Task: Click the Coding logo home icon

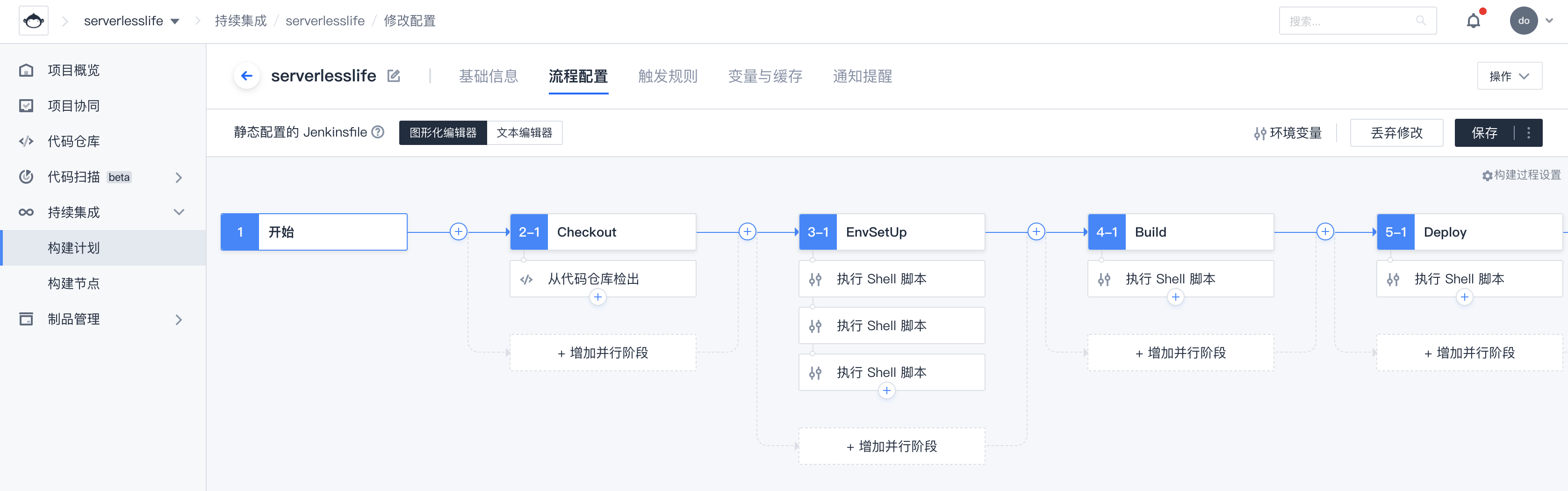Action: coord(34,22)
